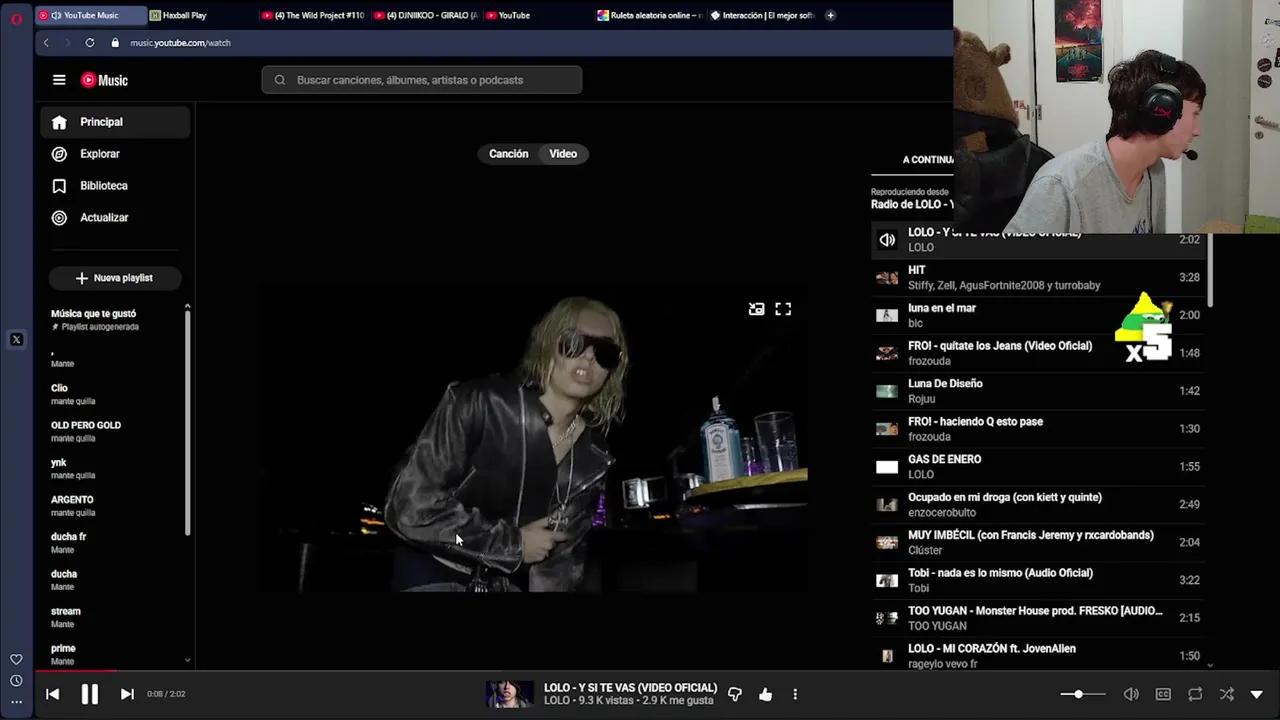Like the playing song with thumbs up
The width and height of the screenshot is (1280, 720).
pyautogui.click(x=765, y=694)
